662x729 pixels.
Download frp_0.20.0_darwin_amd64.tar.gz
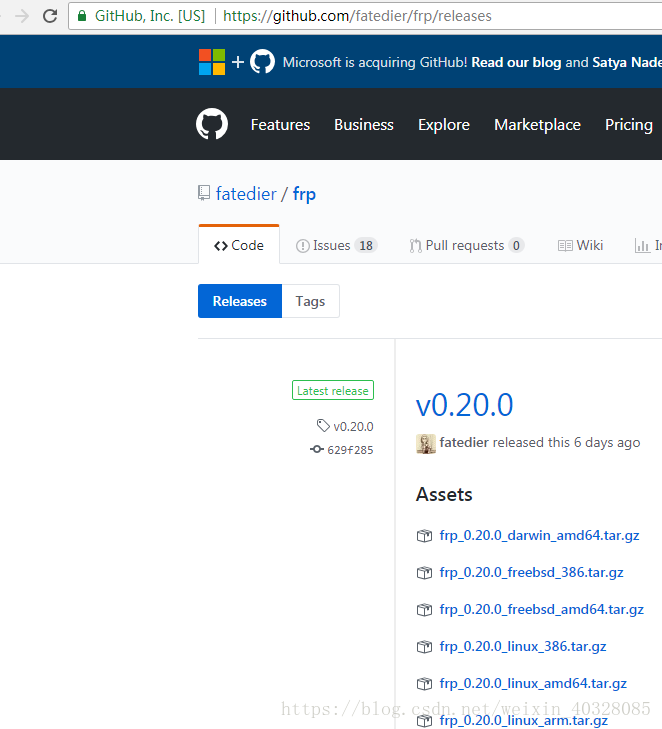(x=539, y=536)
